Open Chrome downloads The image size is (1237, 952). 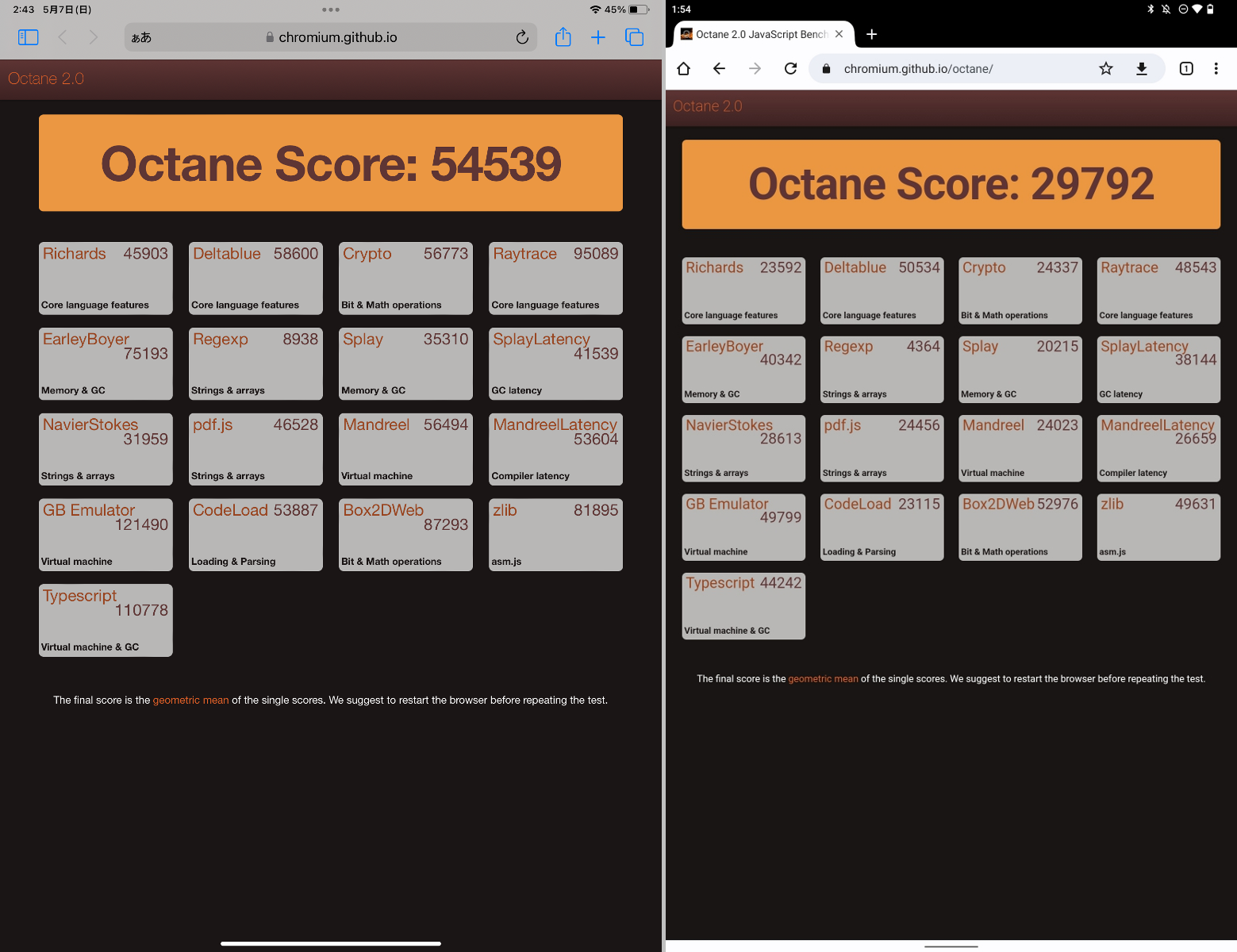click(x=1142, y=68)
